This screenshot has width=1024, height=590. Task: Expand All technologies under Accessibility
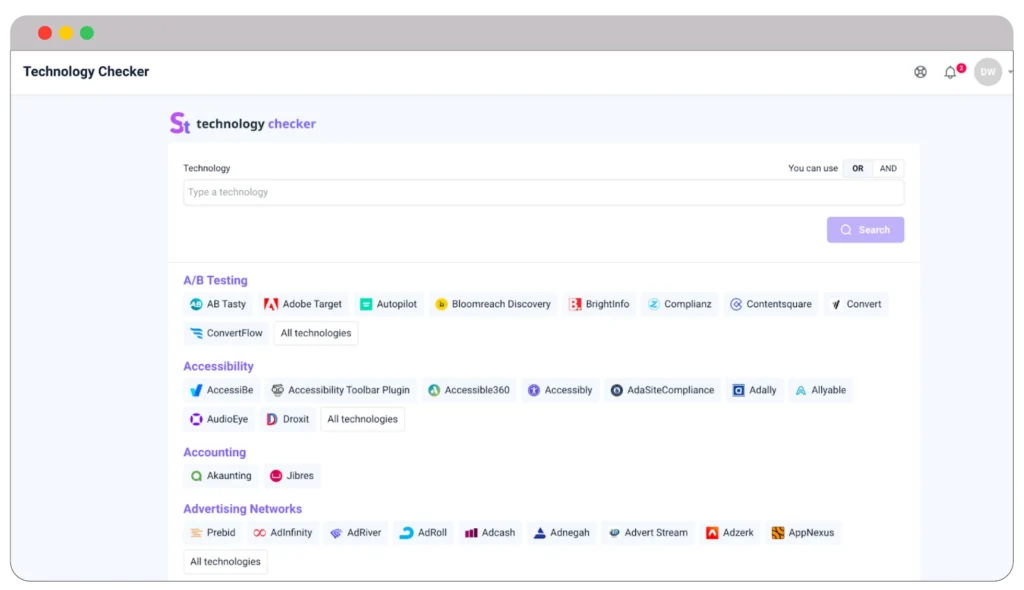click(362, 419)
